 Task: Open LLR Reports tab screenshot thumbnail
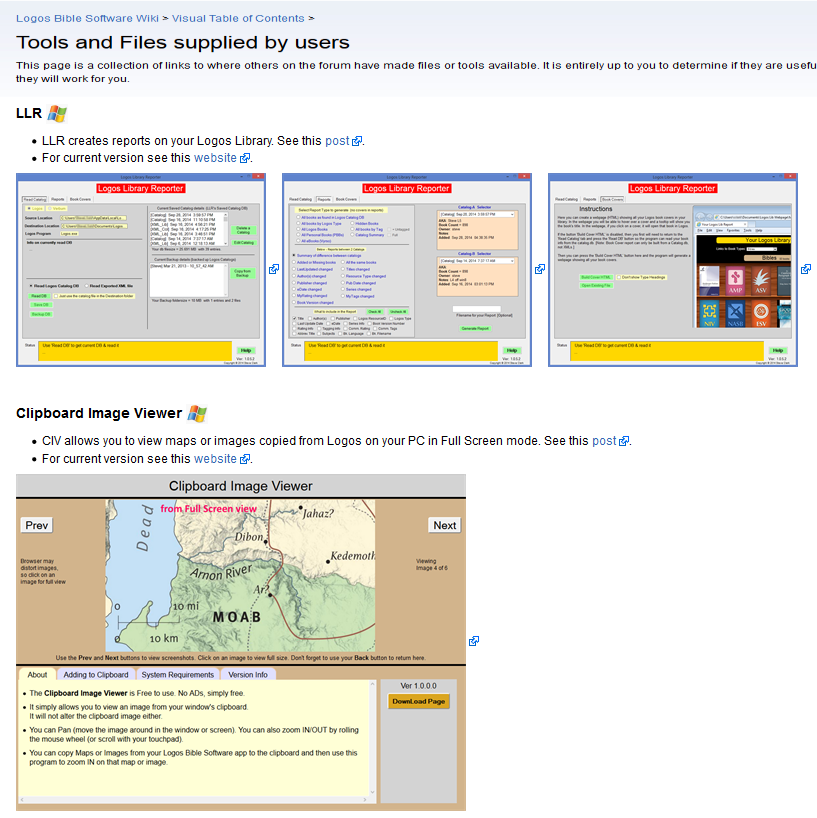click(407, 270)
